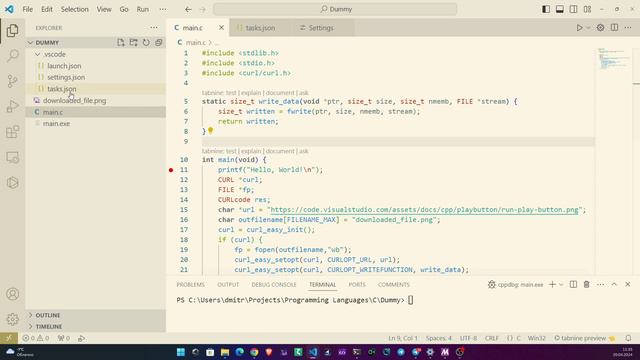Open the Run menu
Viewport: 640px width, 360px height.
point(142,9)
